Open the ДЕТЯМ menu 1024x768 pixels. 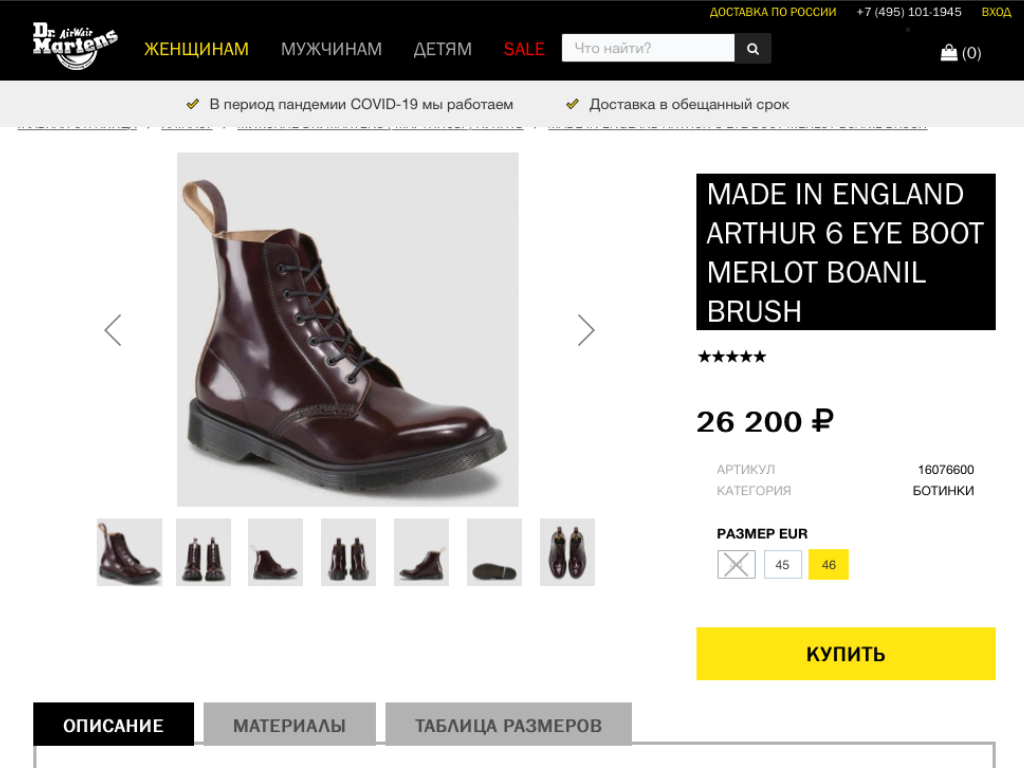pyautogui.click(x=442, y=49)
